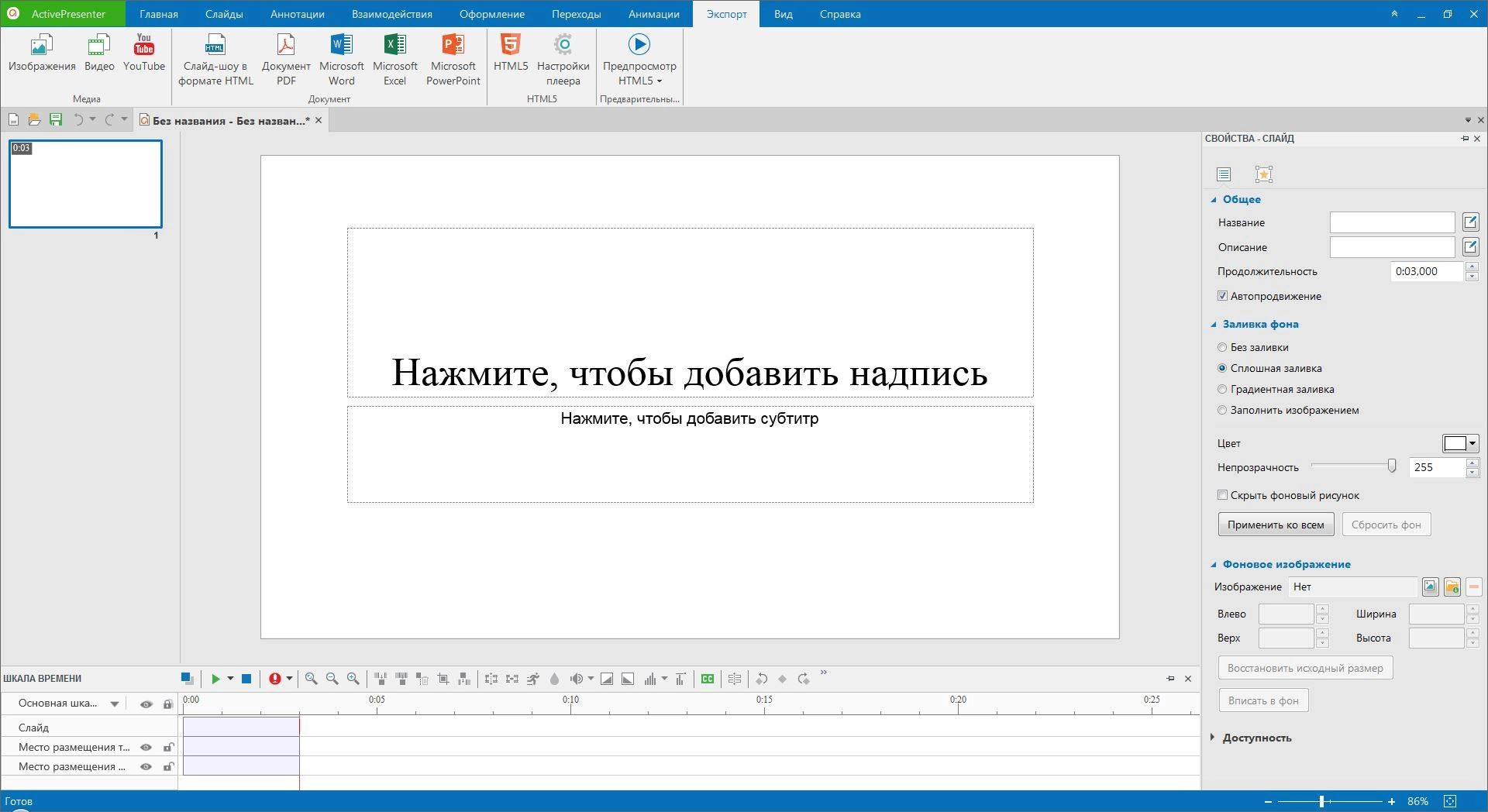The height and width of the screenshot is (812, 1488).
Task: Click the CC closed captions icon
Action: [x=708, y=679]
